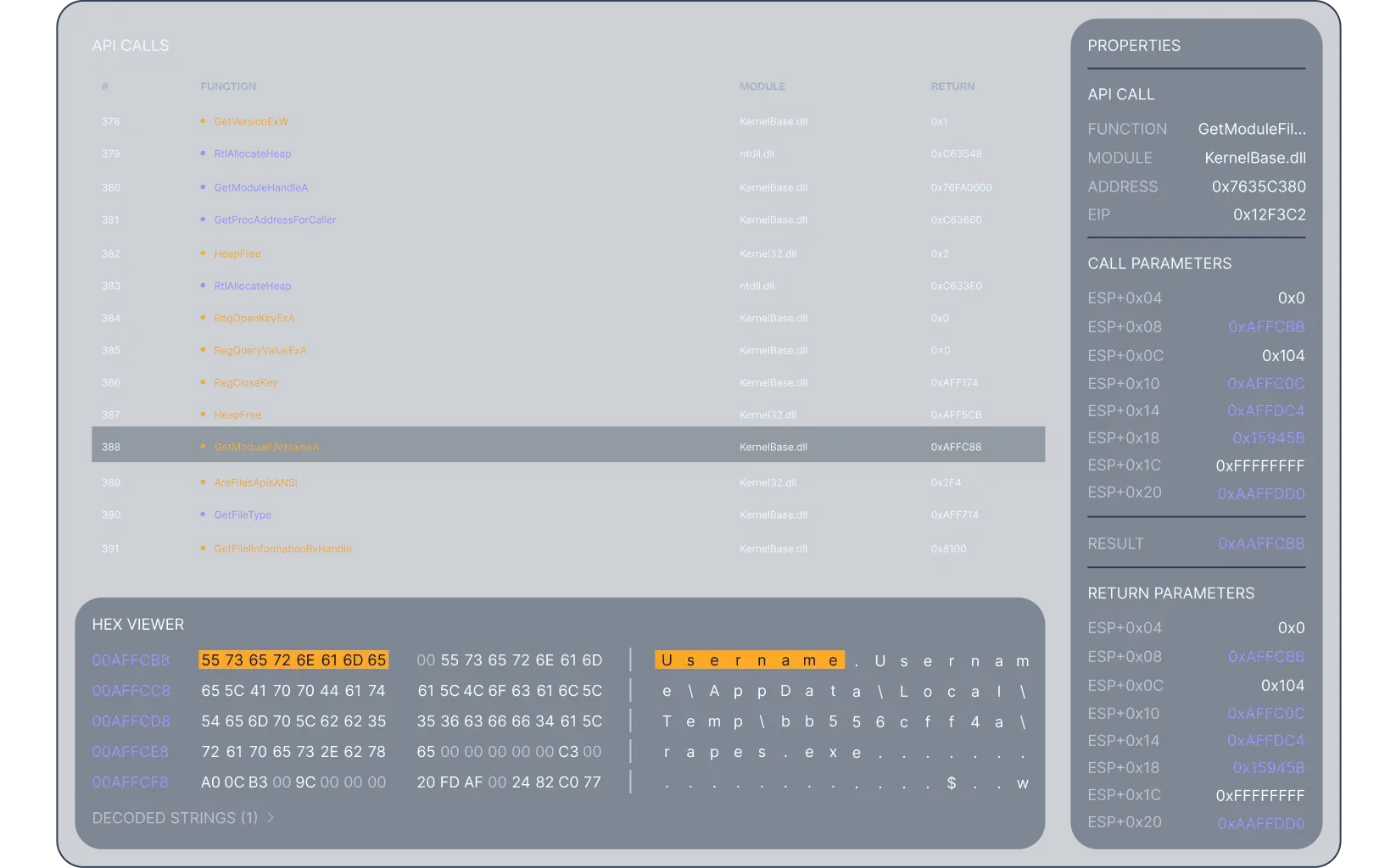Sort by the RETURN column header
This screenshot has height=868, width=1396.
pyautogui.click(x=952, y=86)
